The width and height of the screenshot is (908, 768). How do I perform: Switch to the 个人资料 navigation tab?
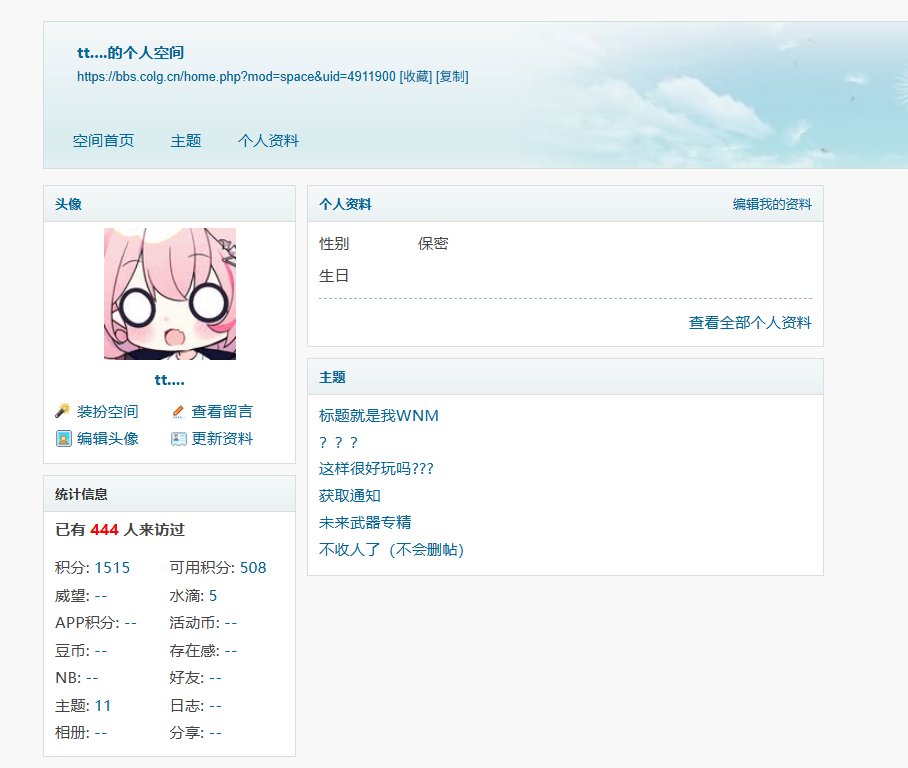click(x=268, y=141)
